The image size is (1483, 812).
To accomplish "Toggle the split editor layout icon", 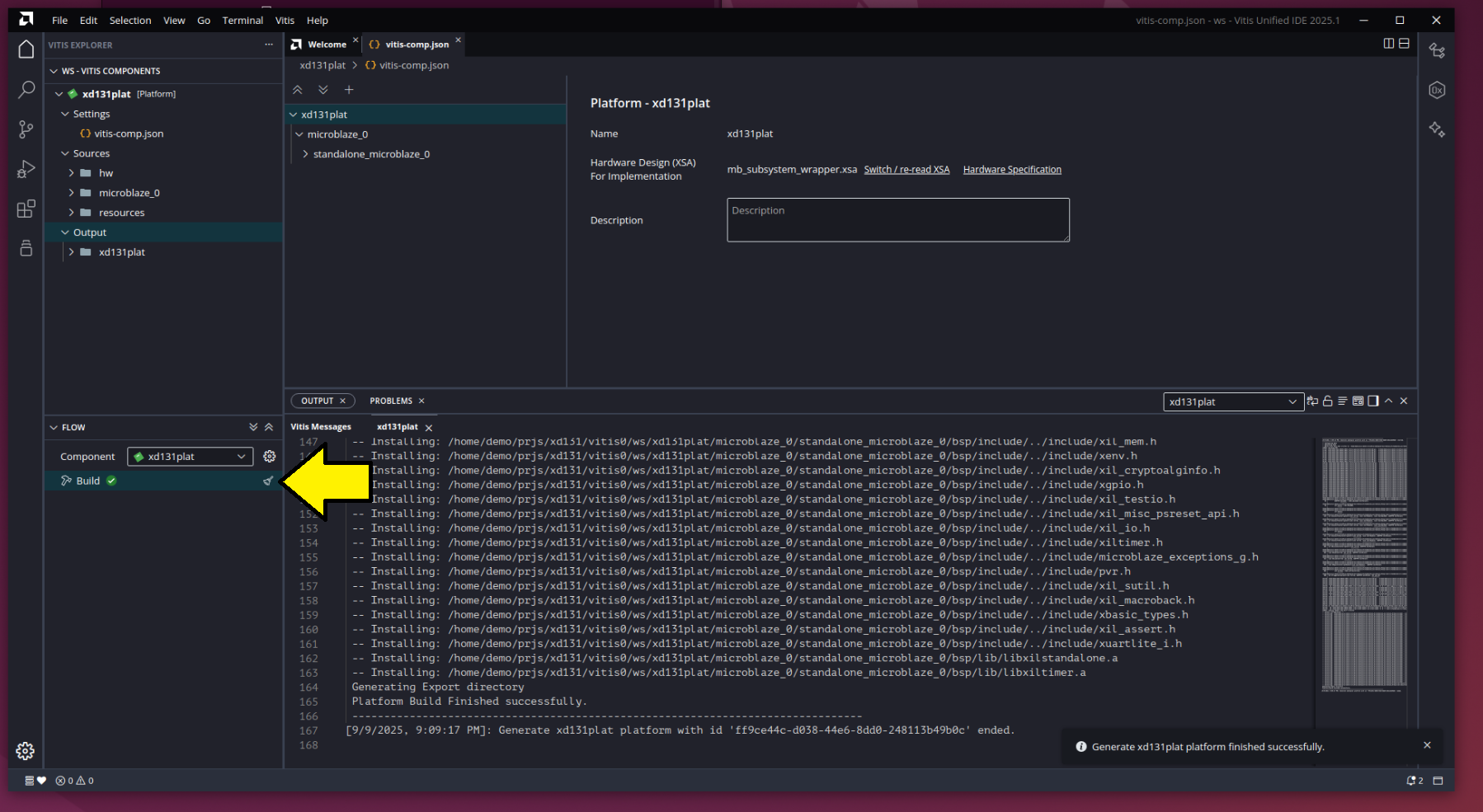I will point(1388,44).
